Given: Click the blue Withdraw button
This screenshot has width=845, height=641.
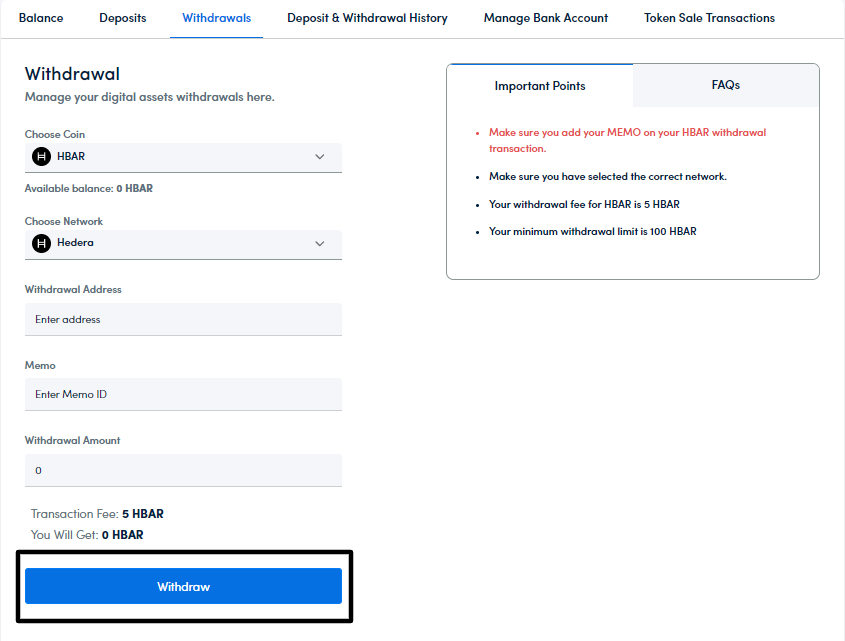Looking at the screenshot, I should (x=183, y=586).
